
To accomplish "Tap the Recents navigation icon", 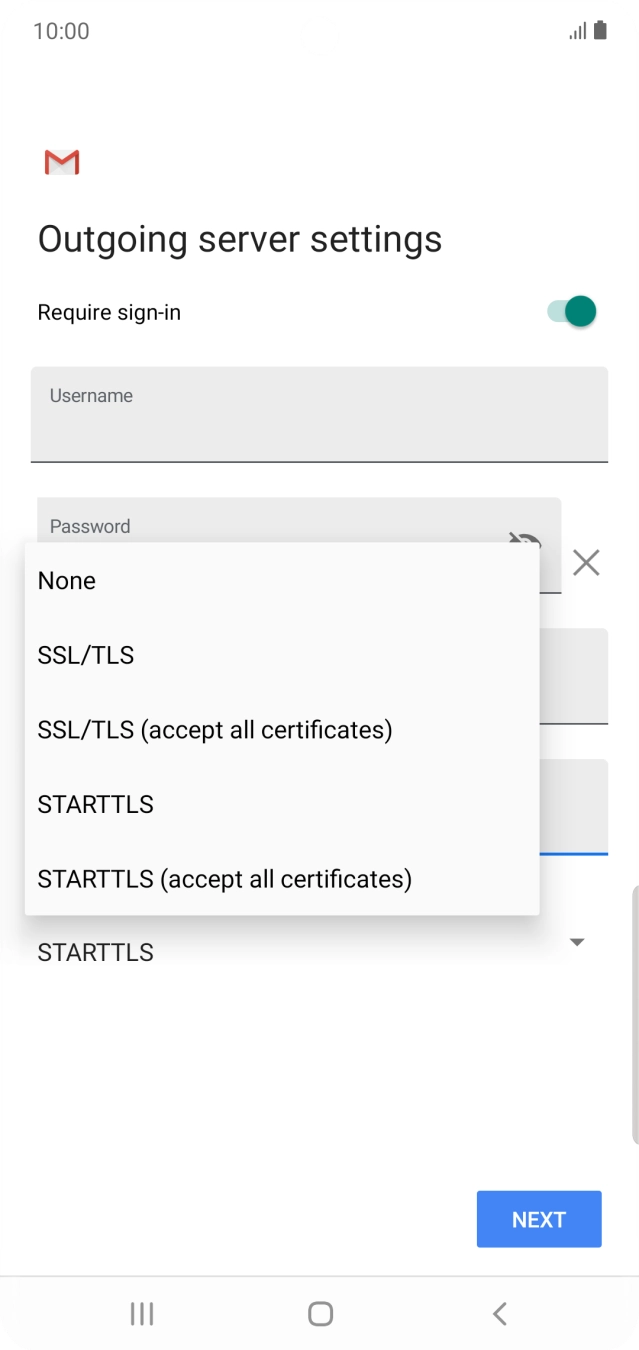I will (x=141, y=1313).
